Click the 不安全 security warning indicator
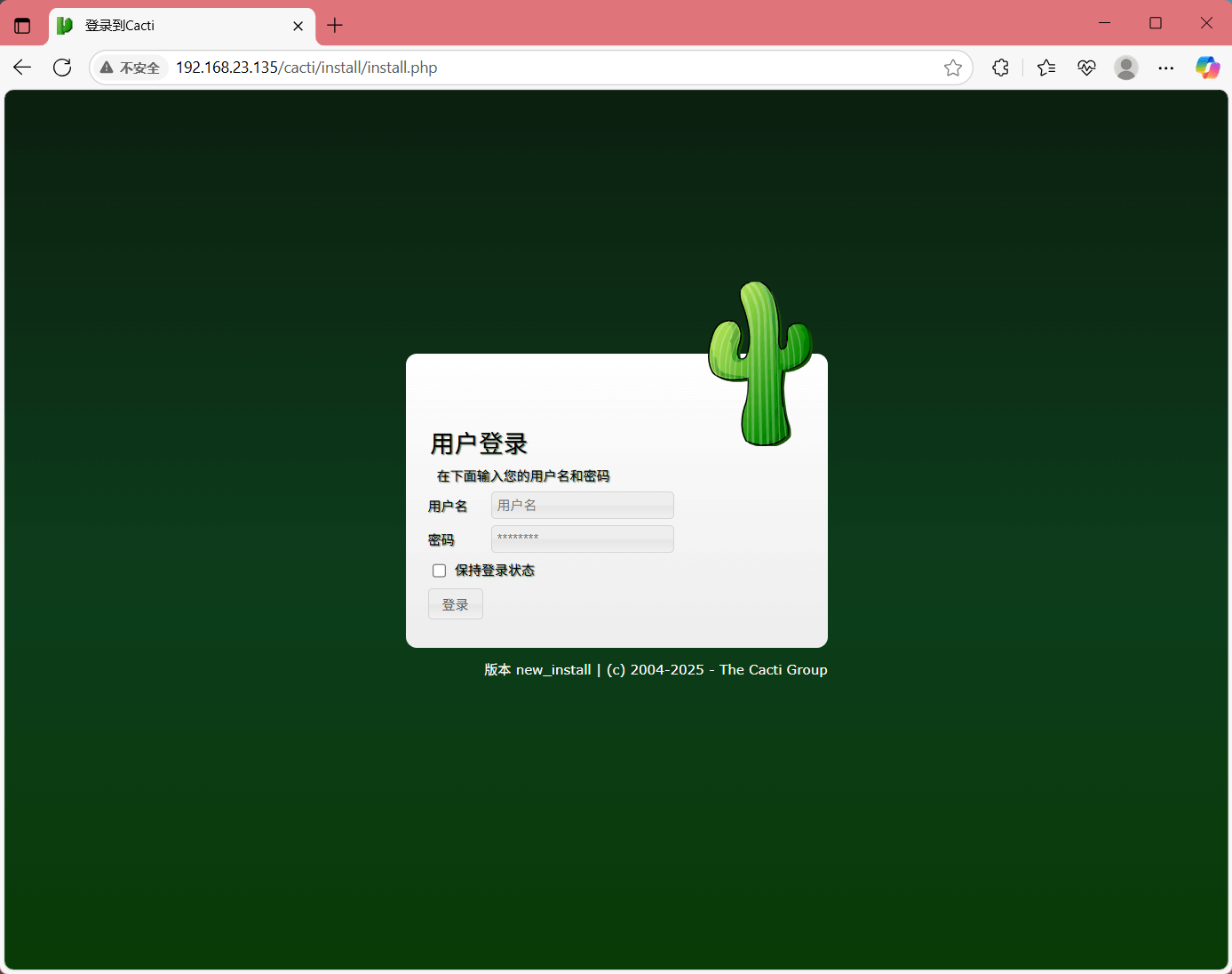 pos(131,68)
